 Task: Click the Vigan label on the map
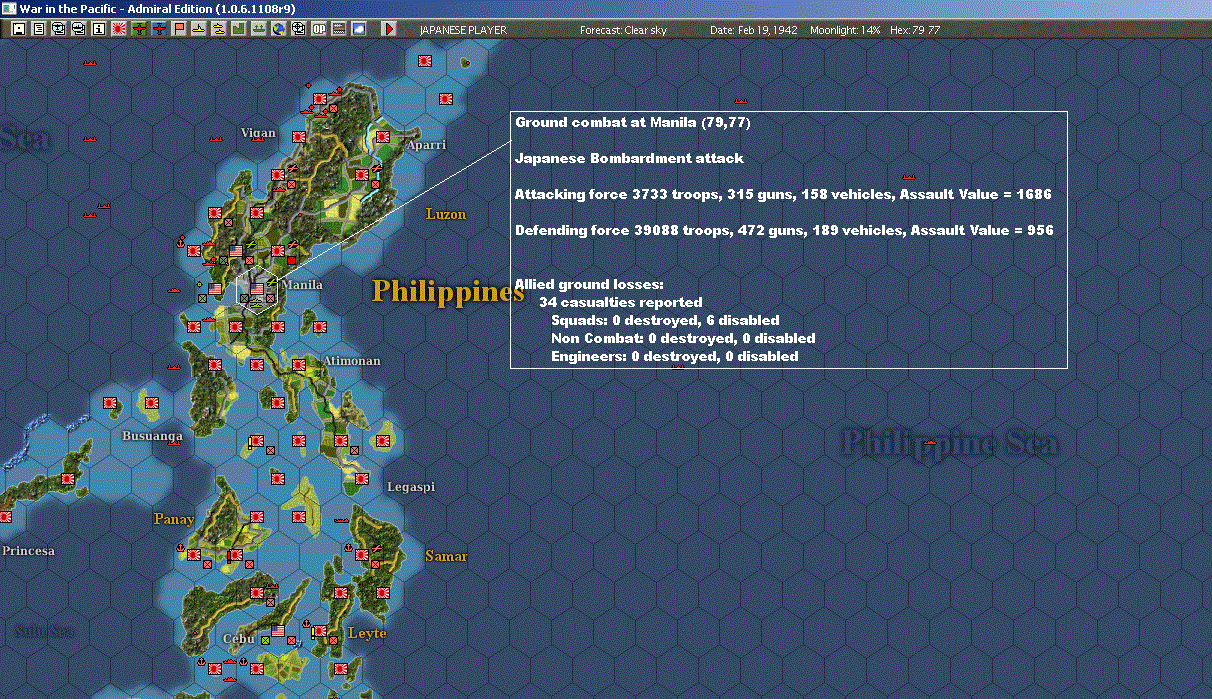[258, 133]
